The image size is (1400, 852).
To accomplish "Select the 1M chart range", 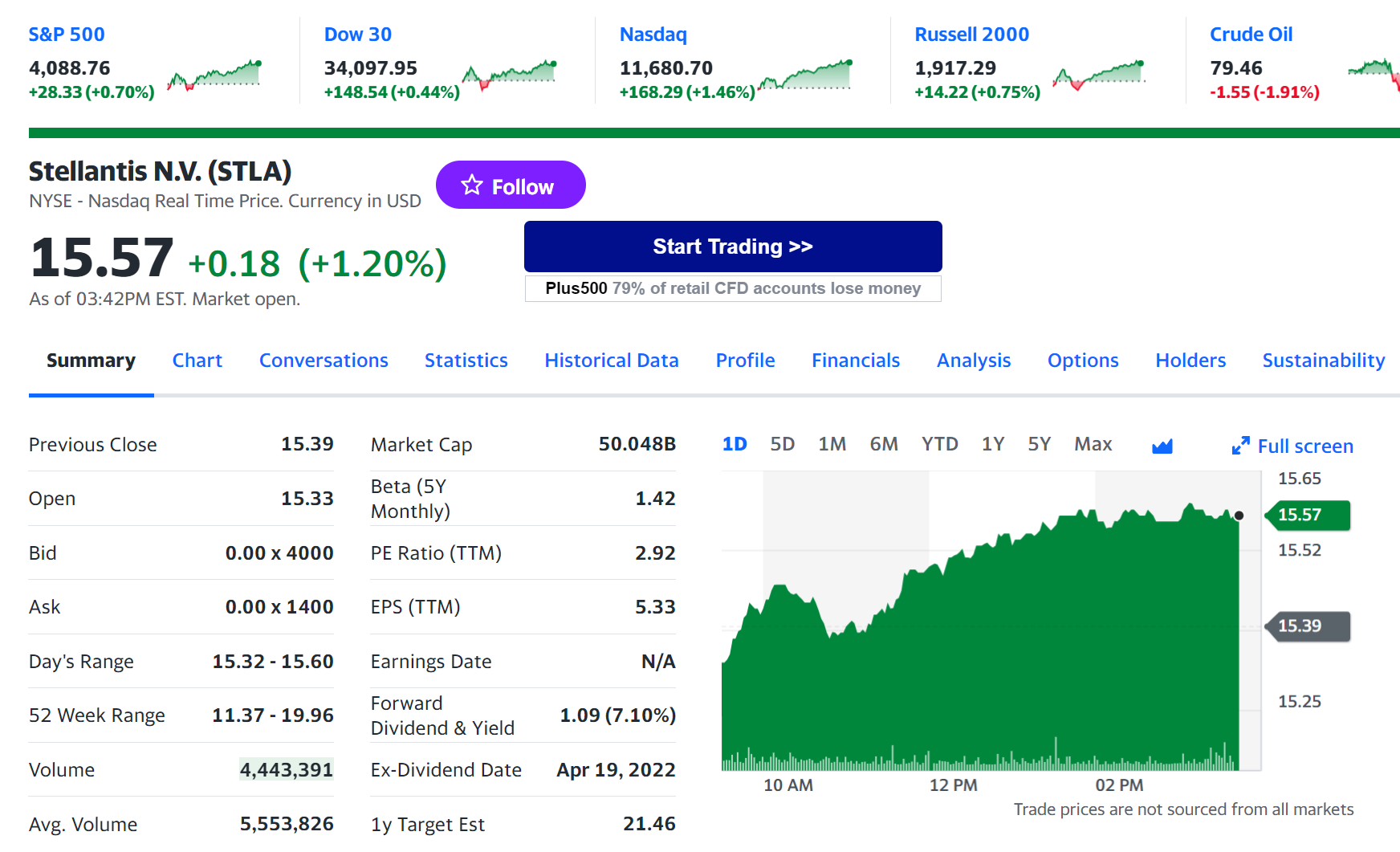I will pos(832,444).
